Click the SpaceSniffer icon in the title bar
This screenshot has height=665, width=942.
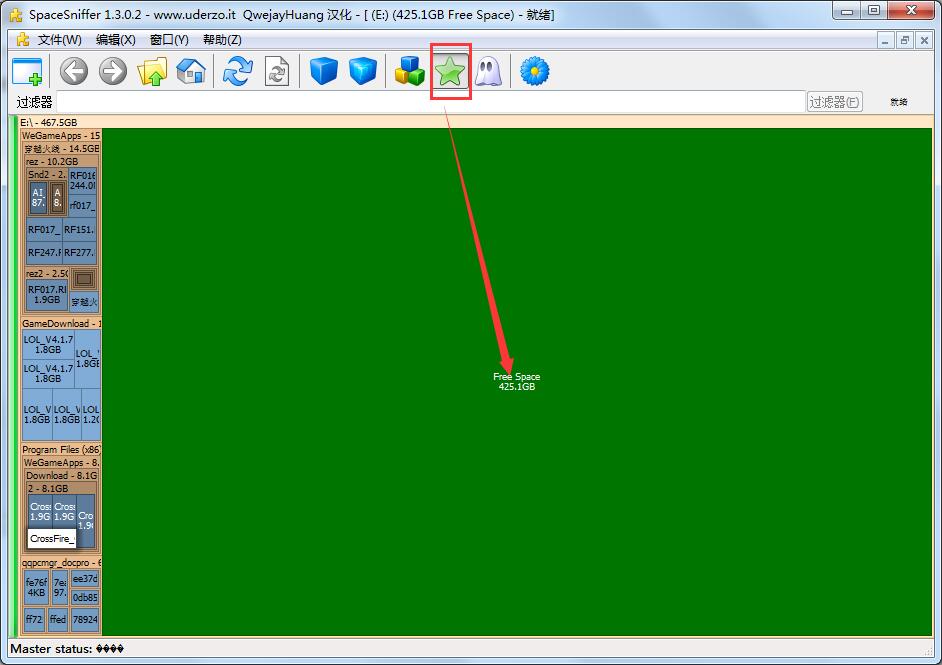pos(16,14)
